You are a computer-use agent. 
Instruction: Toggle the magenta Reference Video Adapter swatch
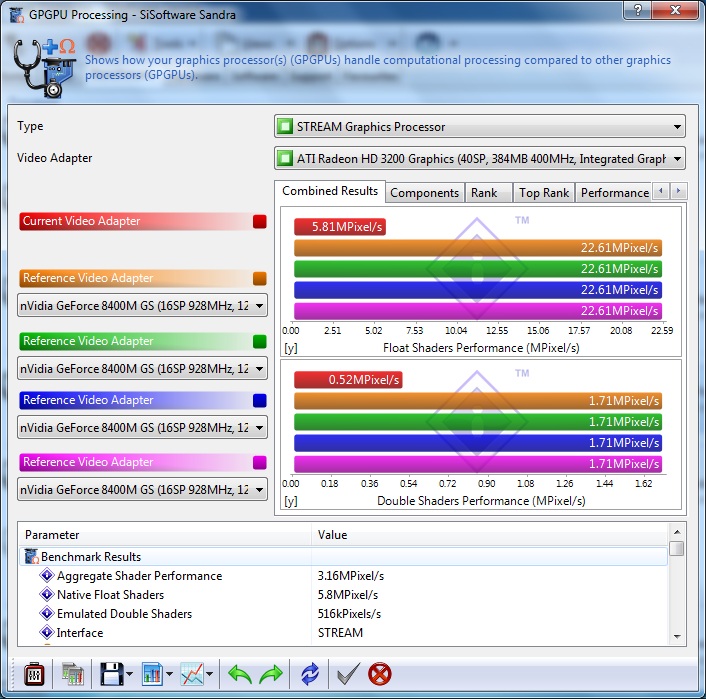(x=260, y=463)
